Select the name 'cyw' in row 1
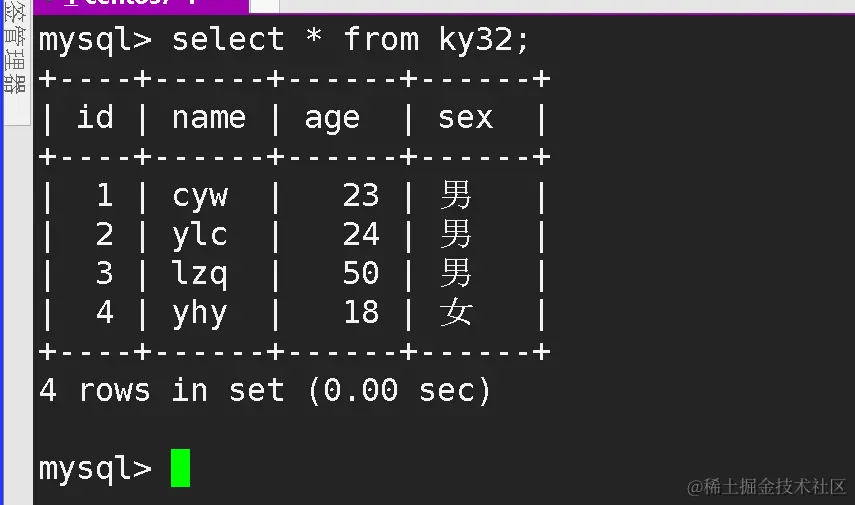The height and width of the screenshot is (505, 855). click(200, 195)
